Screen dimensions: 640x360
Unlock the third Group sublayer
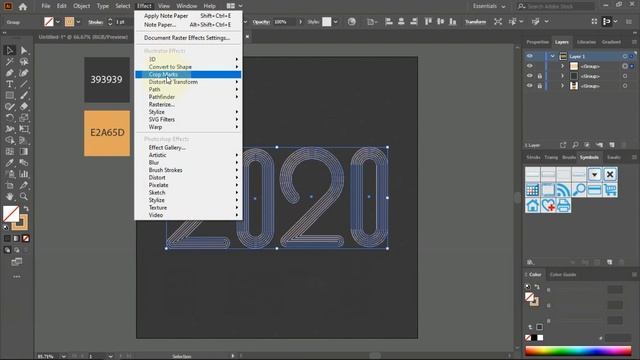click(x=540, y=86)
